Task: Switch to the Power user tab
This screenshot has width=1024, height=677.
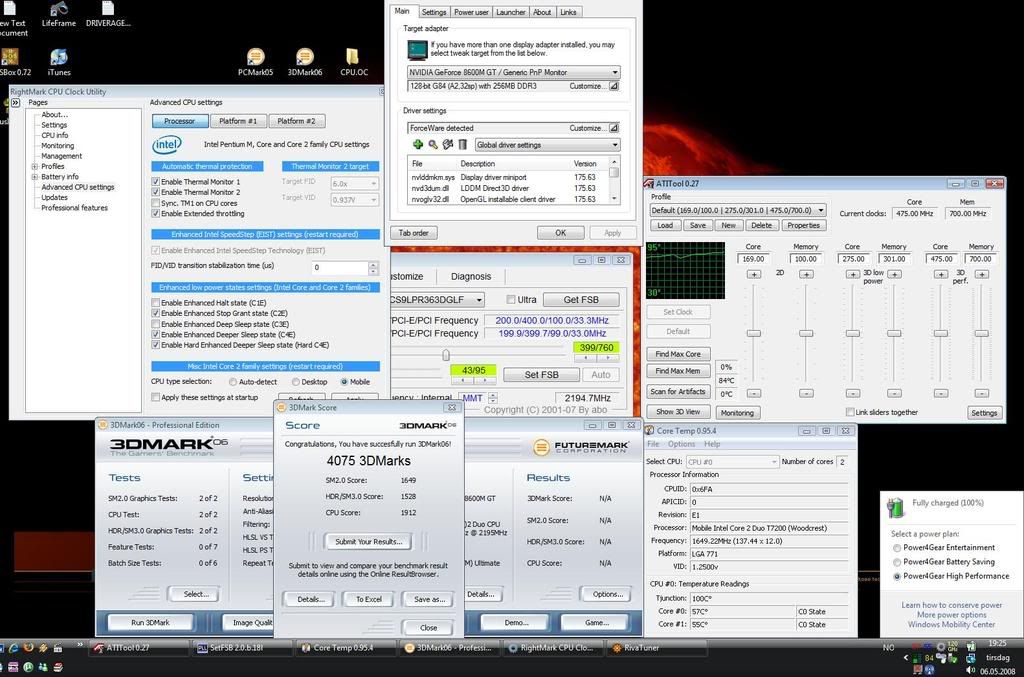Action: coord(471,12)
